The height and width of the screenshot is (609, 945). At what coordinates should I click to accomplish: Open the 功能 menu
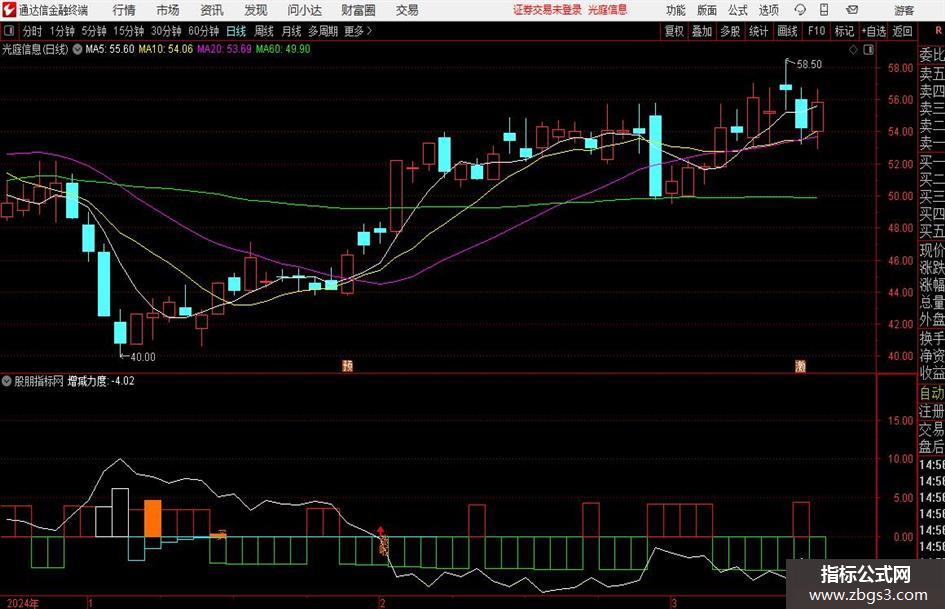[676, 10]
